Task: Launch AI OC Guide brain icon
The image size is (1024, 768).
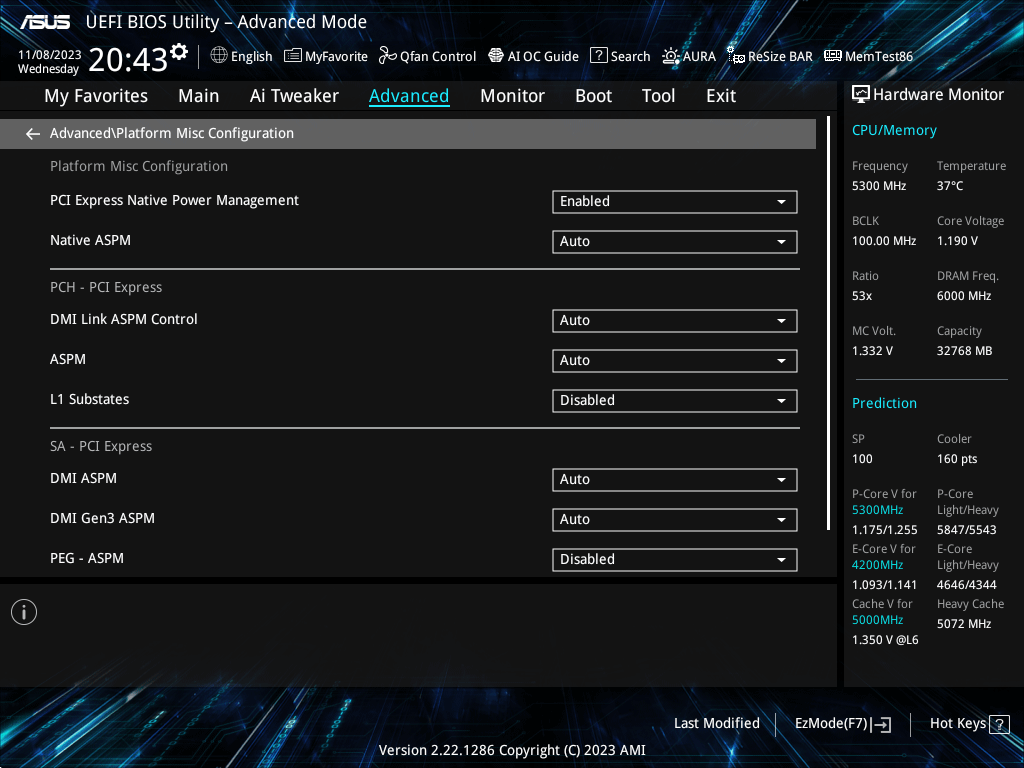Action: [496, 56]
